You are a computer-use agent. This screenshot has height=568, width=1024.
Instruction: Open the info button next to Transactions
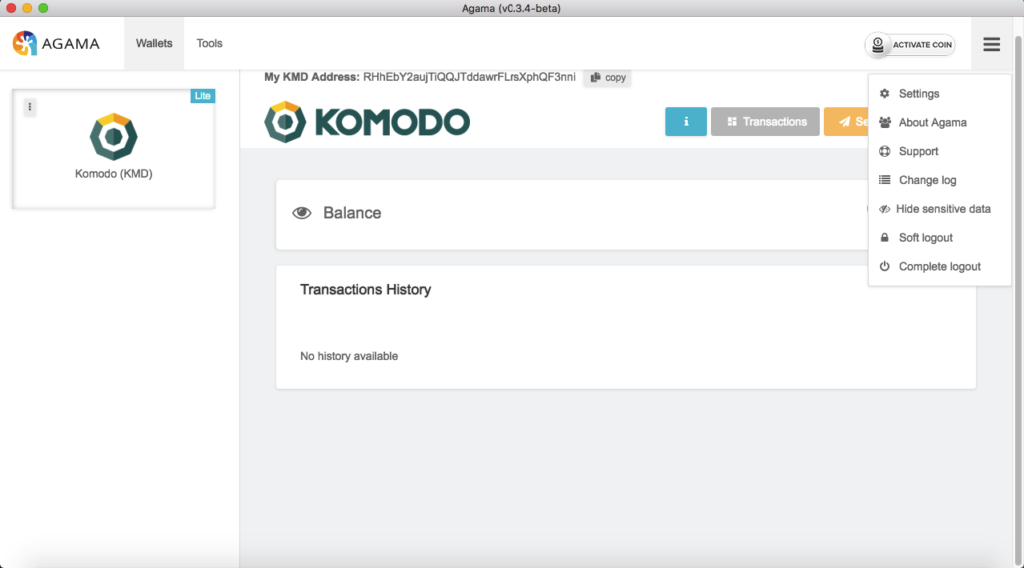coord(686,121)
